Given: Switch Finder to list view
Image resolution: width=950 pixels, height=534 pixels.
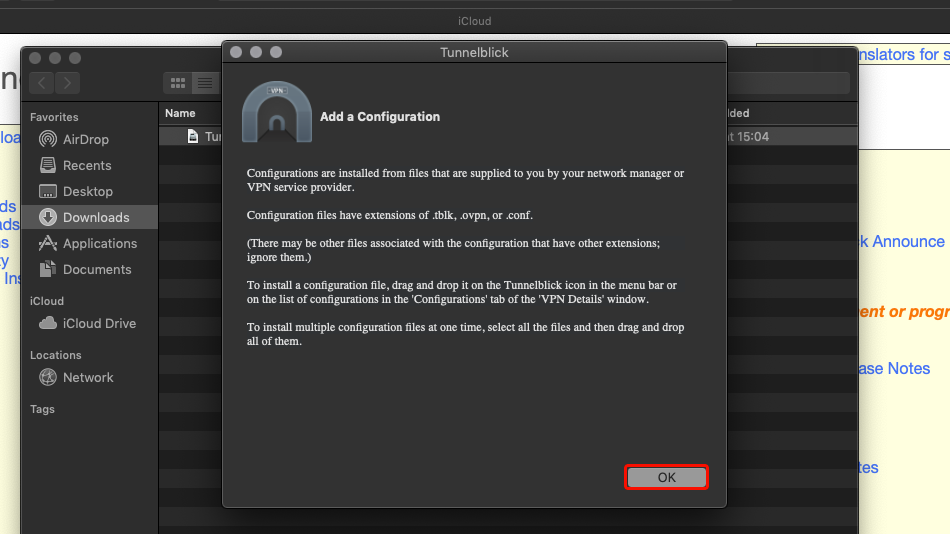Looking at the screenshot, I should 204,83.
